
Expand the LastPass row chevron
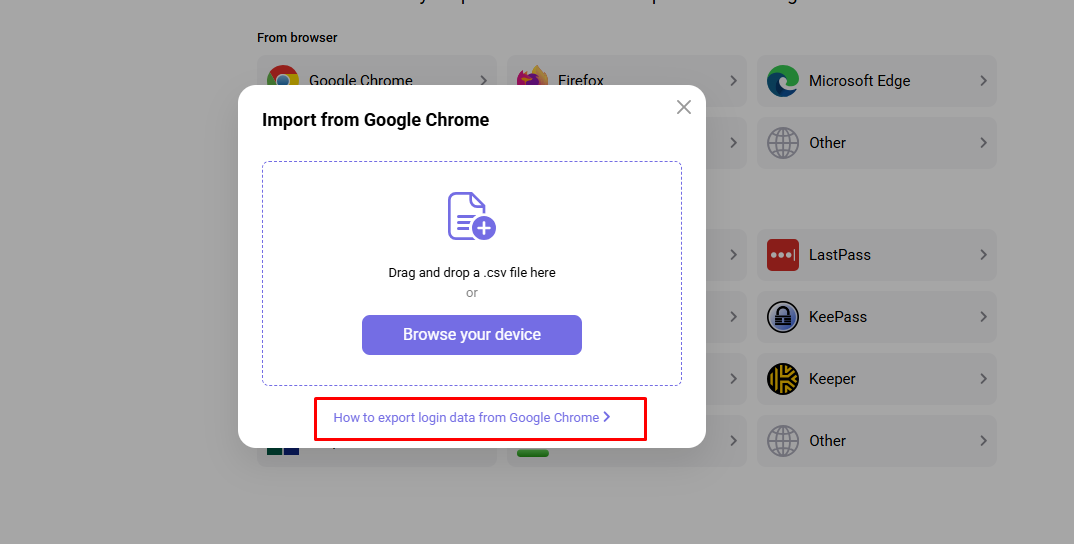983,255
